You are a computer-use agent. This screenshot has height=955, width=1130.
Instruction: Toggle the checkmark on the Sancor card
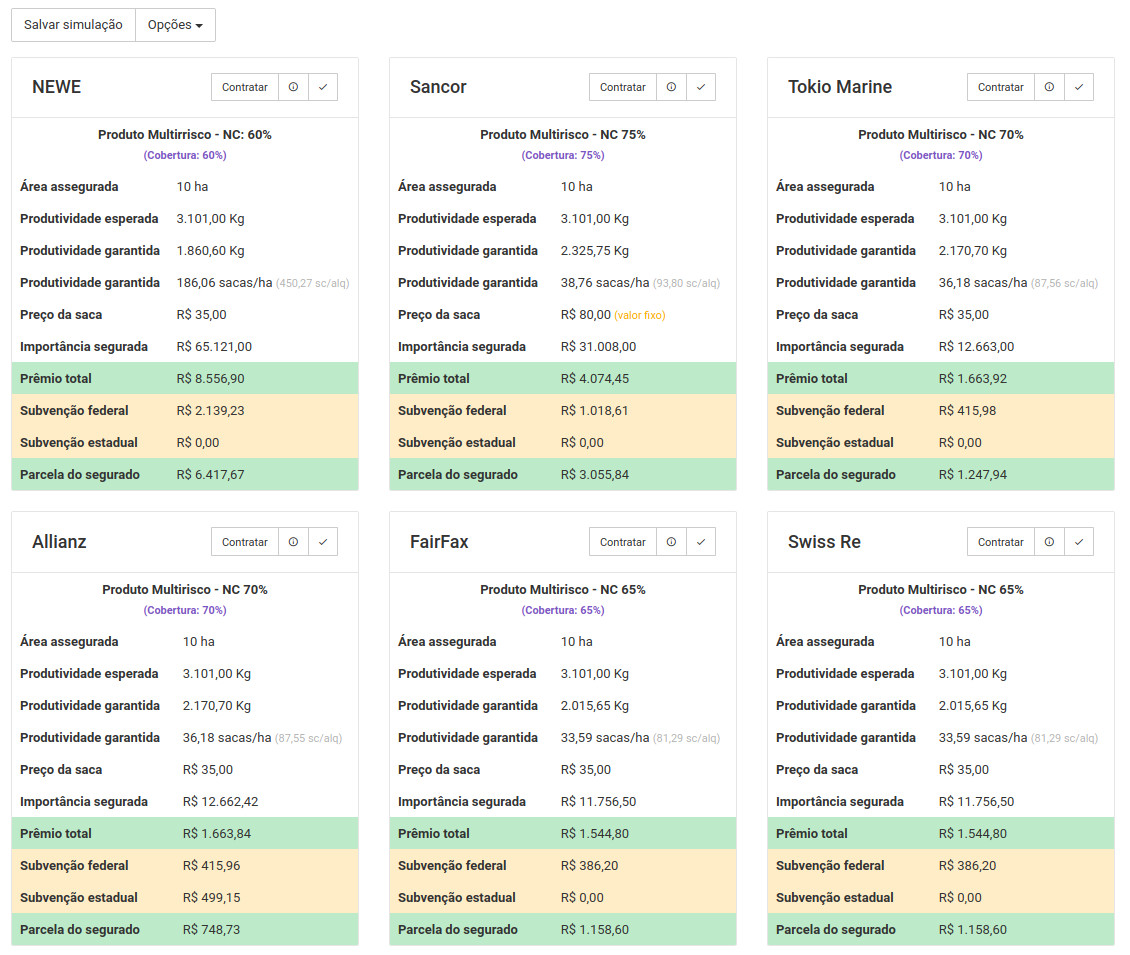pyautogui.click(x=700, y=87)
